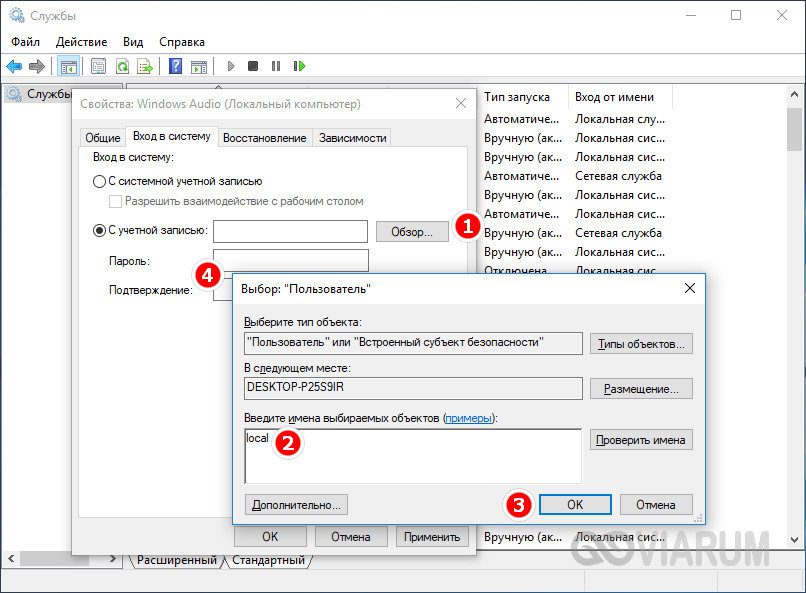Select С системной учетной записью radio
Viewport: 806px width, 593px height.
pos(99,181)
